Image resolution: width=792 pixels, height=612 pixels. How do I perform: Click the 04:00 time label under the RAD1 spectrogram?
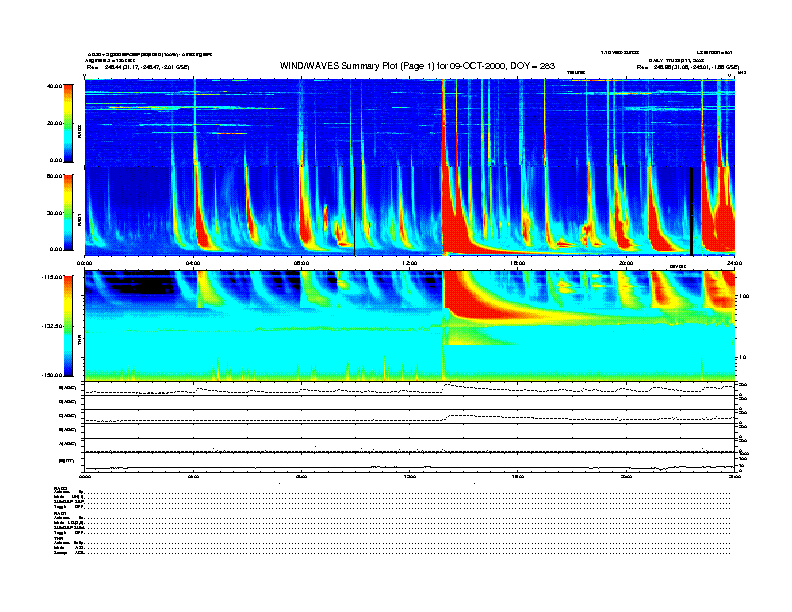pos(193,263)
